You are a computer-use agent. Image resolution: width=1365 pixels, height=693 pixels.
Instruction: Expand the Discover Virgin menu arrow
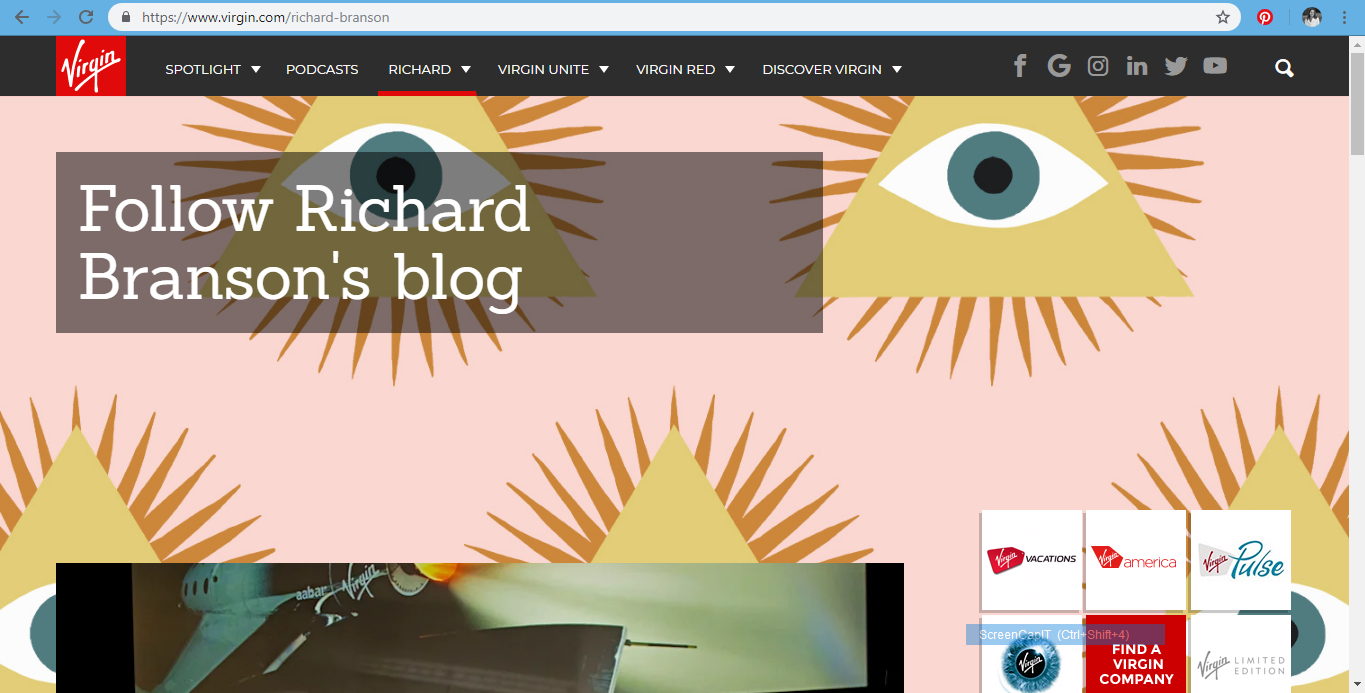pyautogui.click(x=897, y=69)
